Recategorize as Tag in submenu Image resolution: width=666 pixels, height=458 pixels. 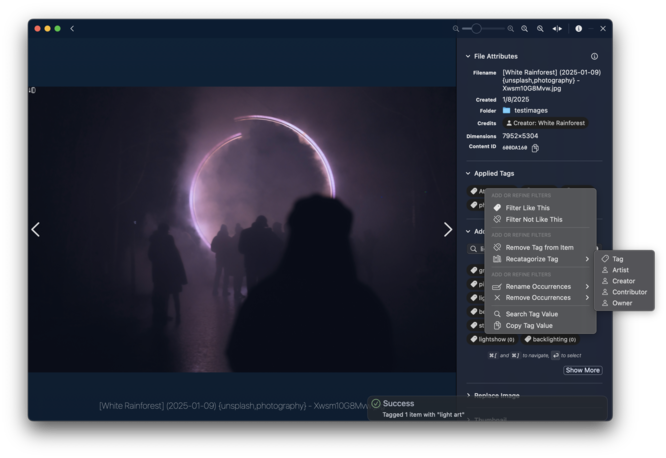pyautogui.click(x=624, y=259)
